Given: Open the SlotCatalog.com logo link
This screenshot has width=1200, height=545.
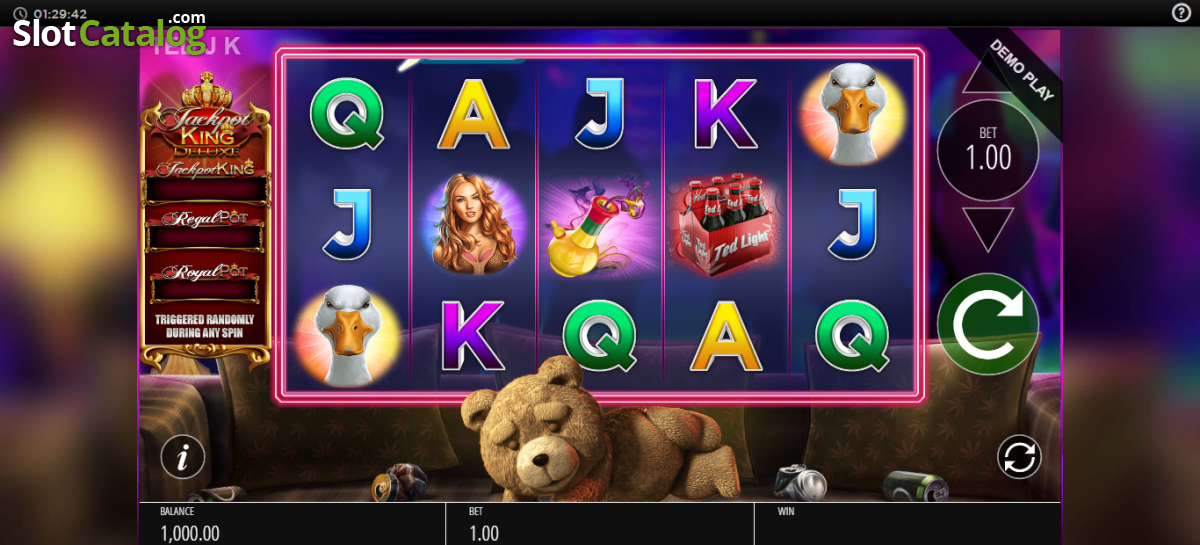Looking at the screenshot, I should [x=110, y=31].
